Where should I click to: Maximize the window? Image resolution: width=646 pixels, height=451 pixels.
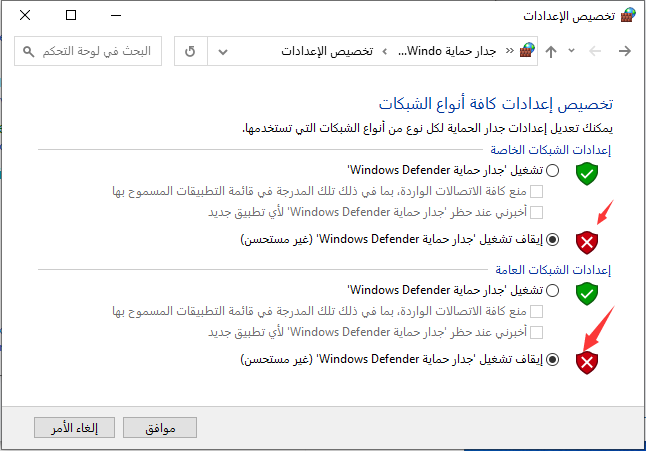pos(71,15)
